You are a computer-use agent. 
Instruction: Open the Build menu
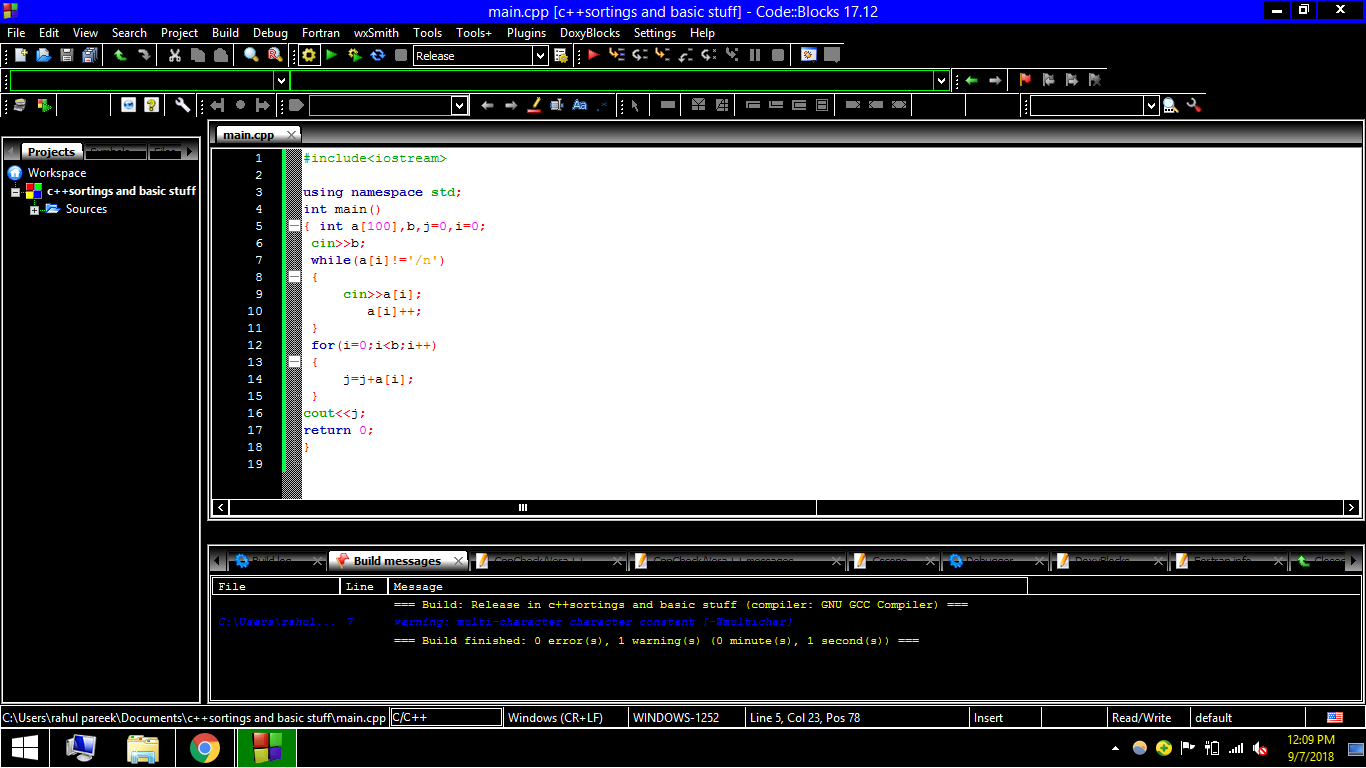[225, 32]
